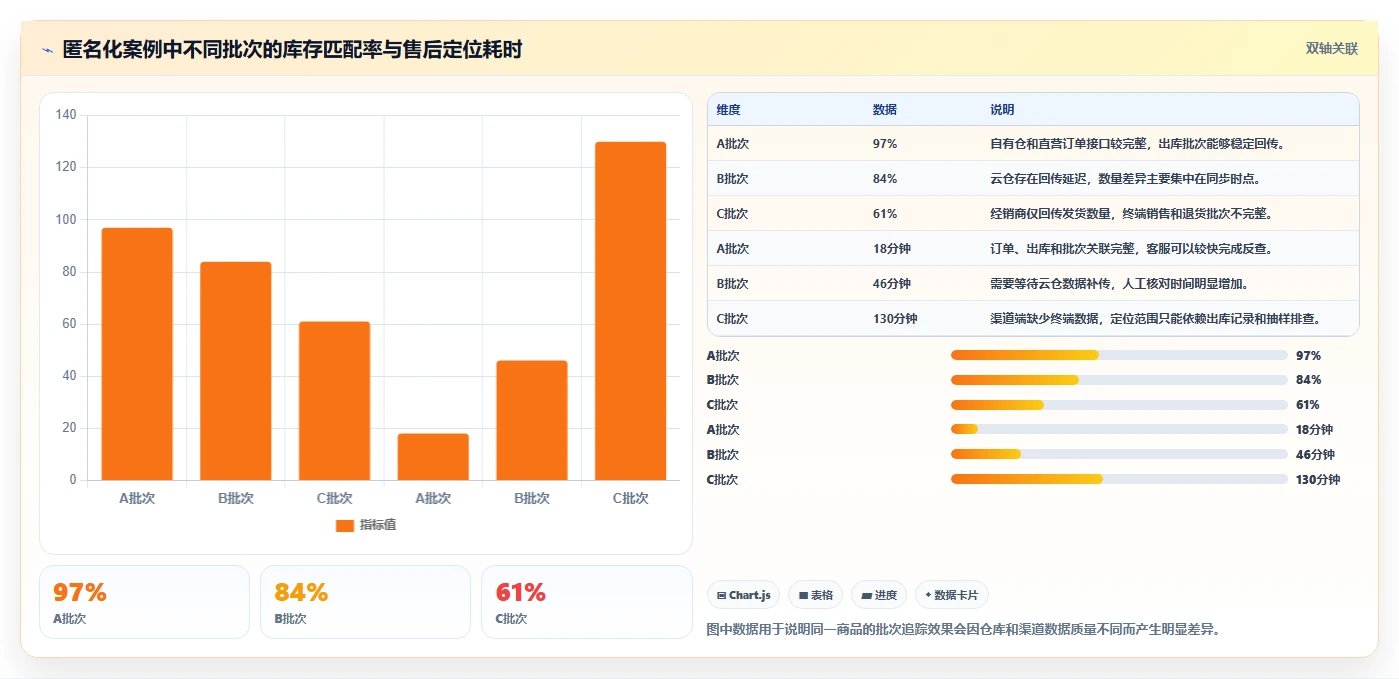Click the 双轴关联 label in the header
This screenshot has height=679, width=1399.
coord(1332,49)
